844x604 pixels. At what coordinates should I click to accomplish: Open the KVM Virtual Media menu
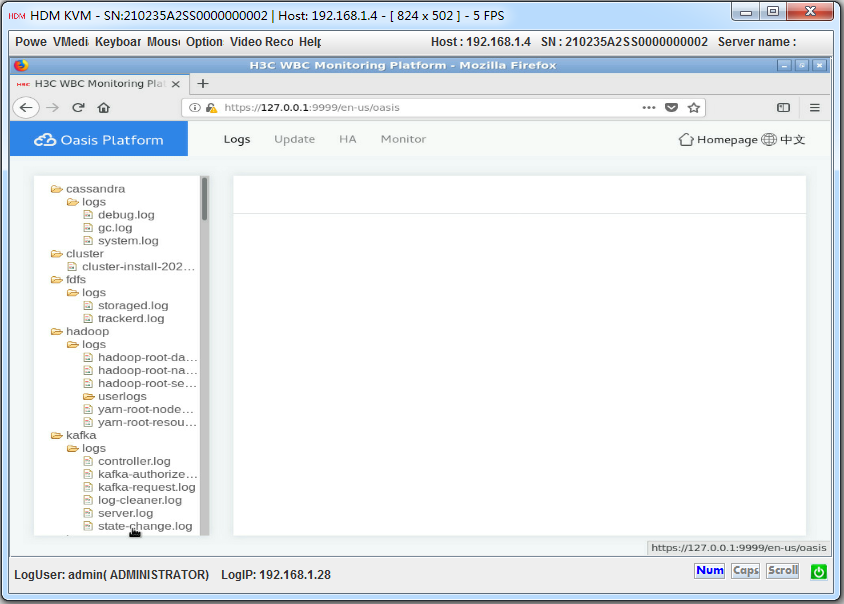[x=71, y=42]
